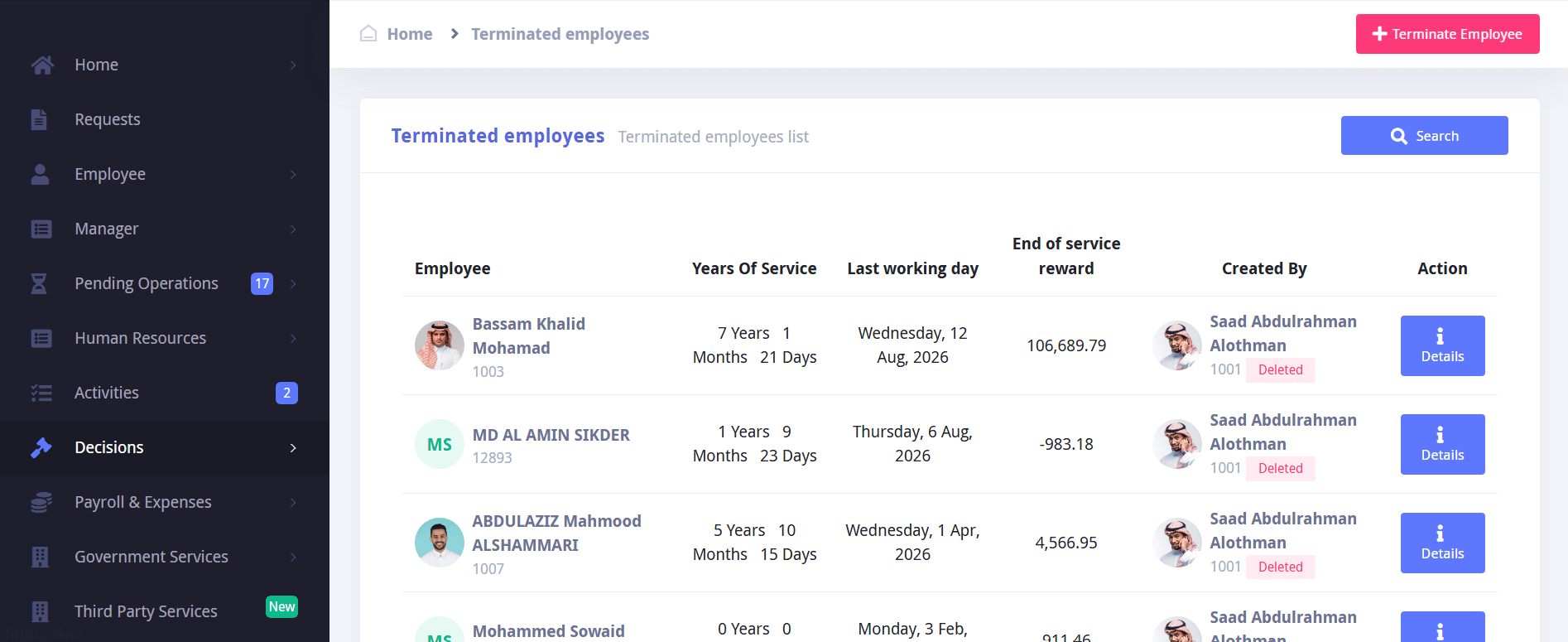Open Details for MD AL AMIN SIKDER
The height and width of the screenshot is (642, 1568).
point(1442,444)
